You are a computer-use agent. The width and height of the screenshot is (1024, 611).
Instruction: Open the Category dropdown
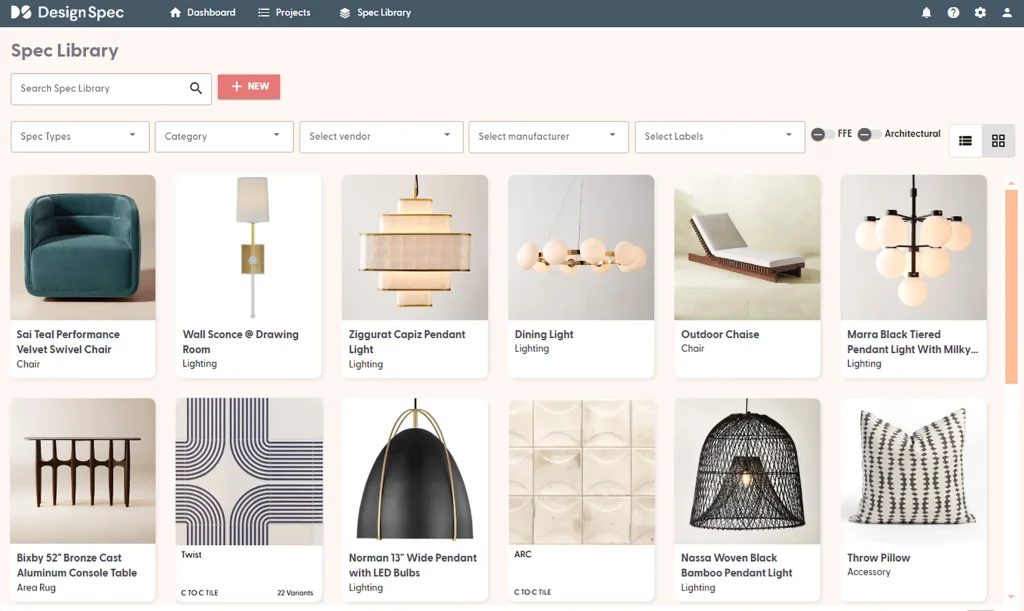tap(224, 137)
